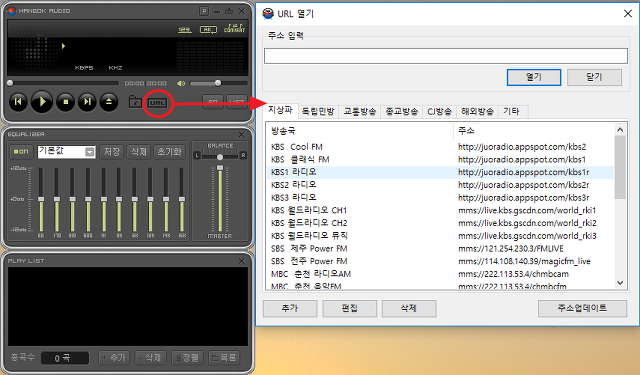Viewport: 640px width, 375px height.
Task: Select the SBS 제주 Power FM row
Action: pos(440,249)
